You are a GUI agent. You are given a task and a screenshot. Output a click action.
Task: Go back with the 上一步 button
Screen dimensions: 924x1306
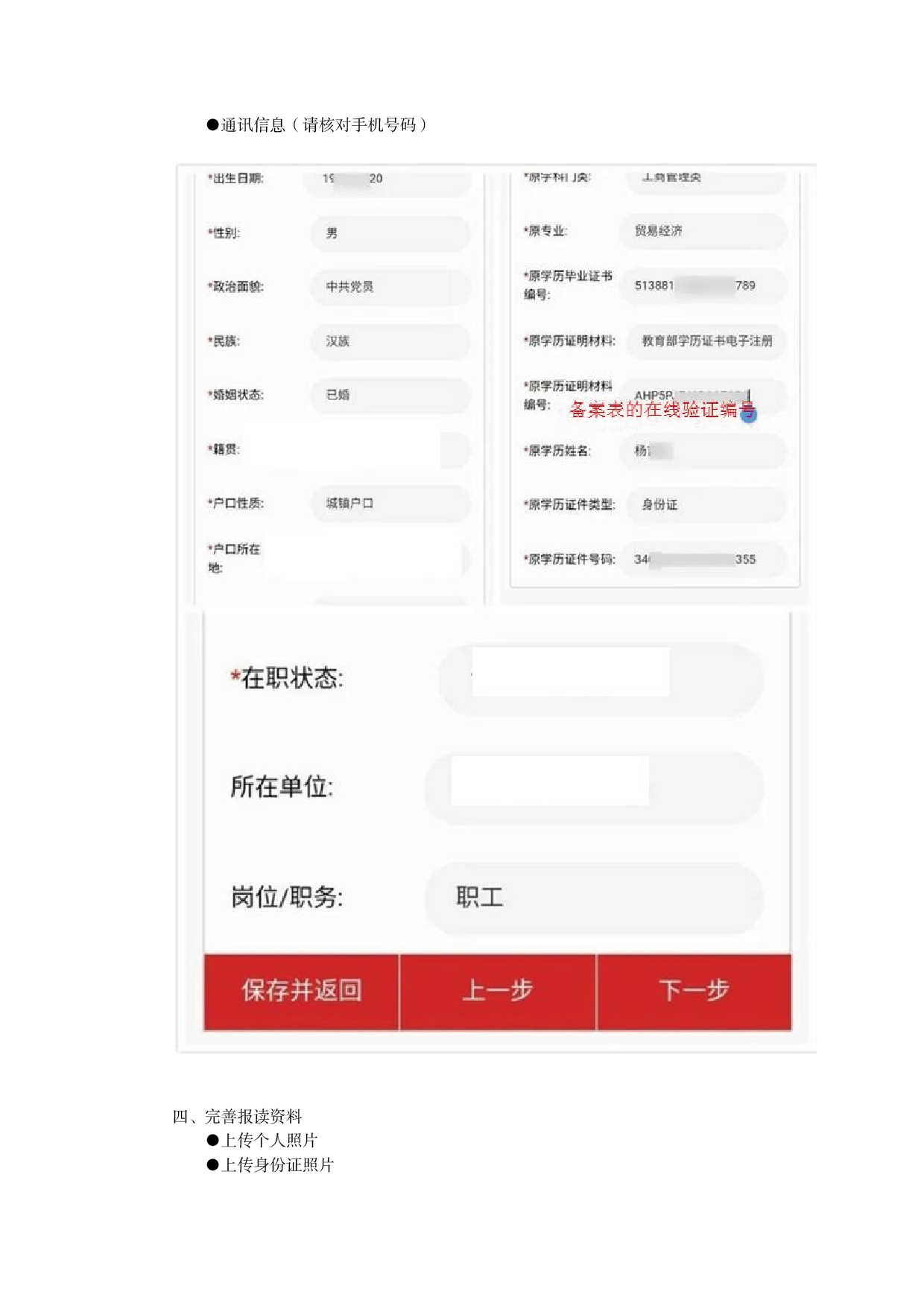(x=498, y=992)
